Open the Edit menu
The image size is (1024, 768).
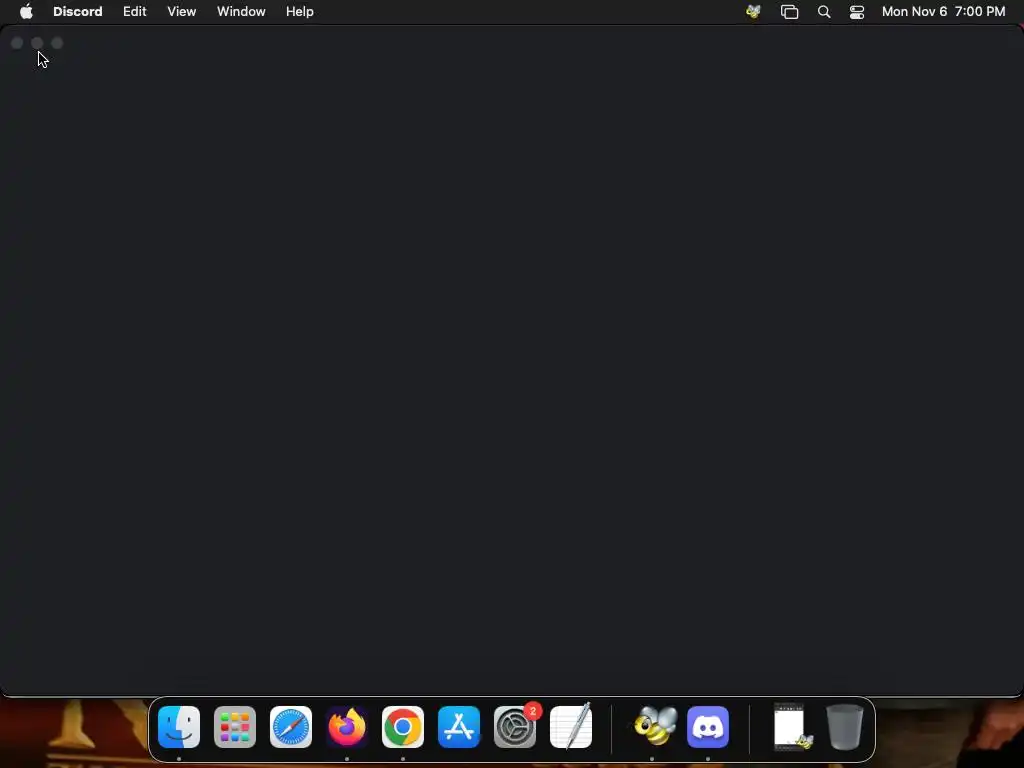(135, 12)
